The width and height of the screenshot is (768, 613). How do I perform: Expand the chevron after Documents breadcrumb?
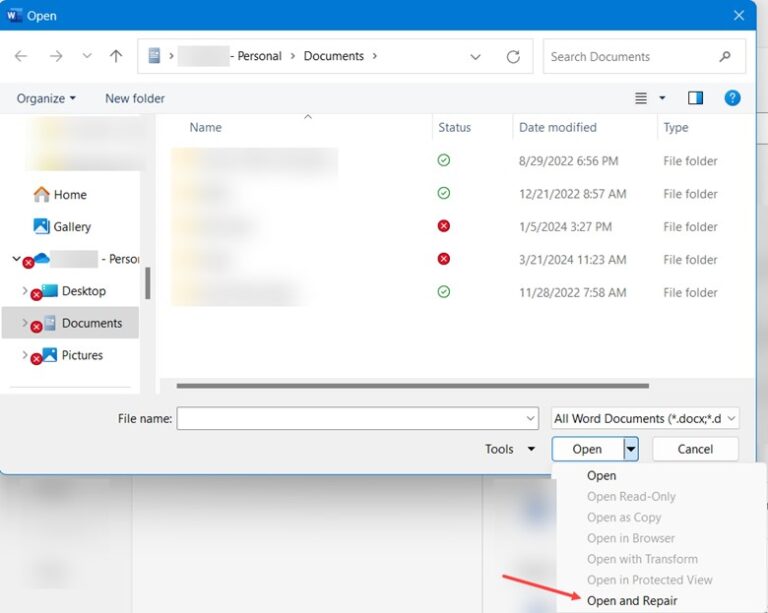(375, 56)
